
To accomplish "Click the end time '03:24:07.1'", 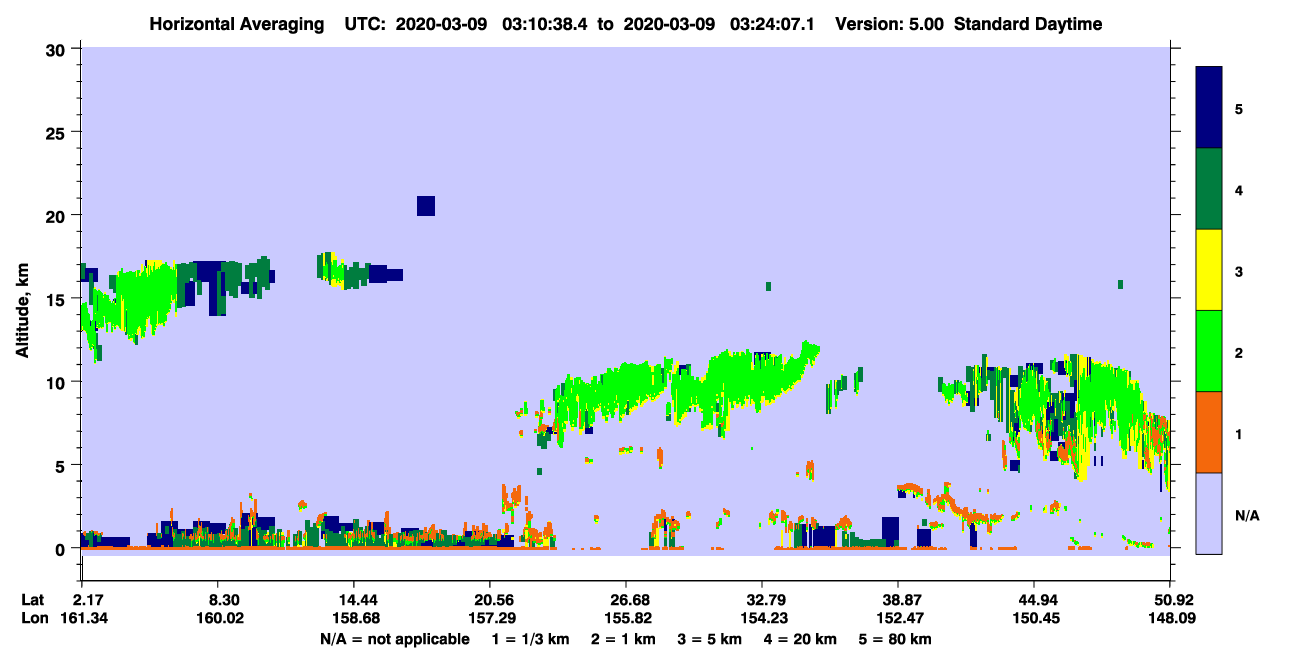I will point(775,24).
